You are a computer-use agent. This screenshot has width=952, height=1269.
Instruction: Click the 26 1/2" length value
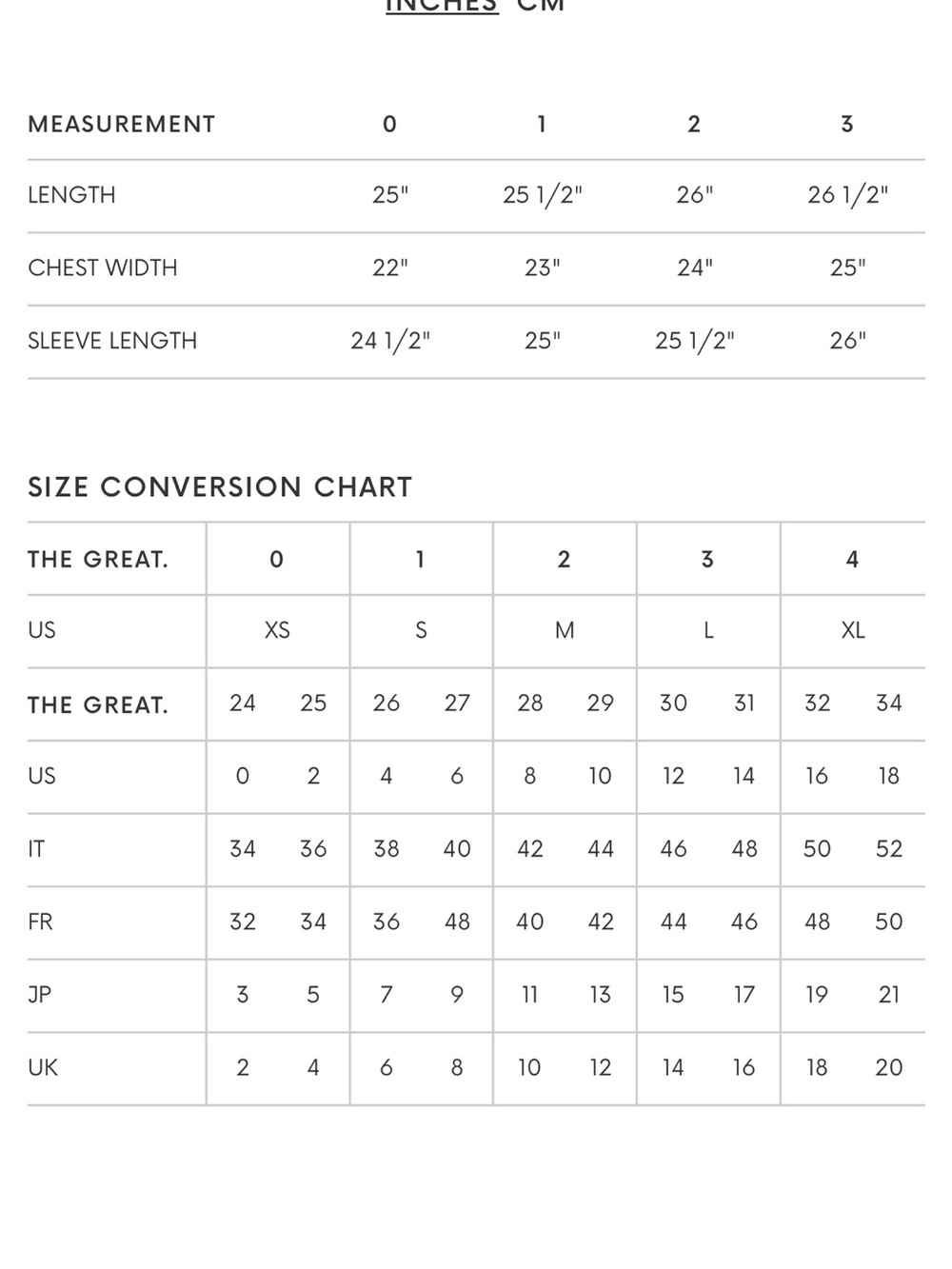[x=847, y=195]
